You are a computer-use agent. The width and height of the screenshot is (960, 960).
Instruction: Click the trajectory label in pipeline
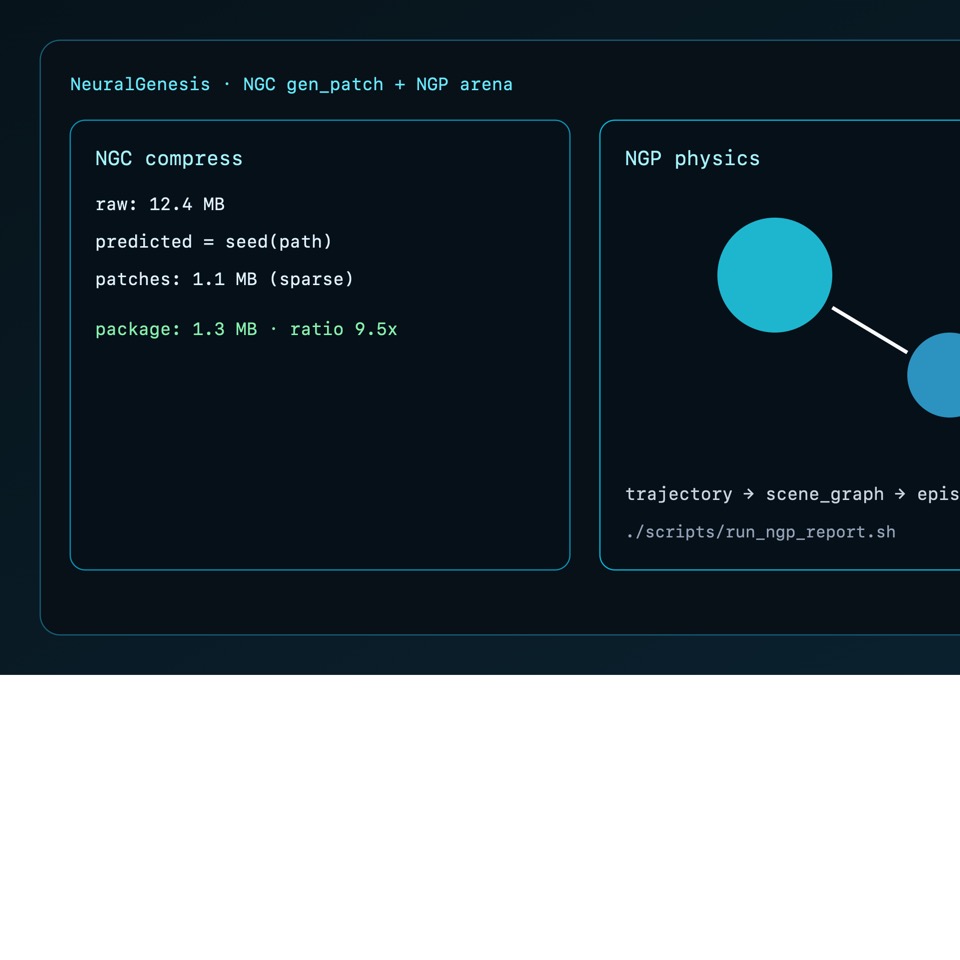coord(678,494)
